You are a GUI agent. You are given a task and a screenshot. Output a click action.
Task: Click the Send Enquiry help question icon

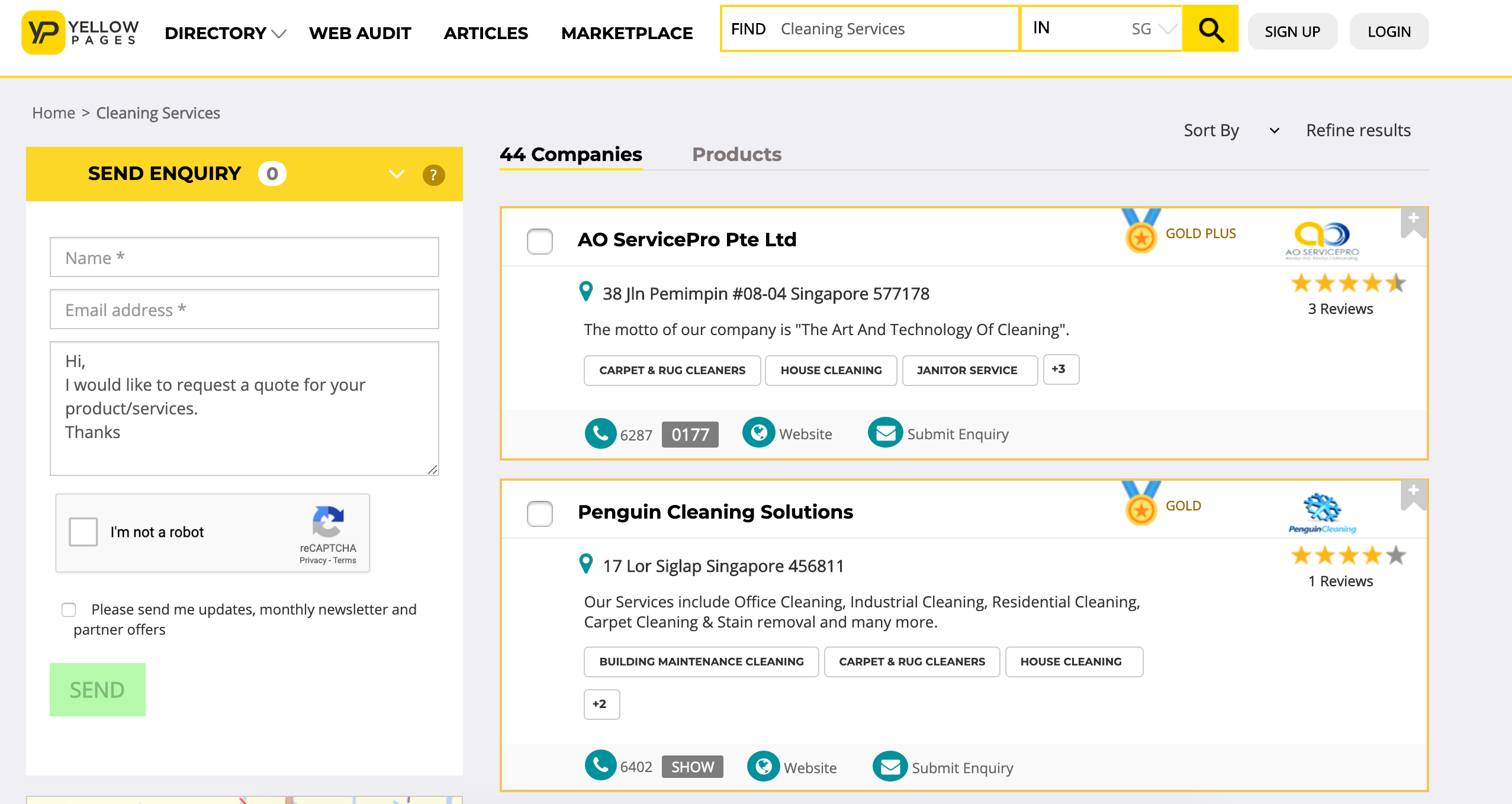click(x=433, y=175)
